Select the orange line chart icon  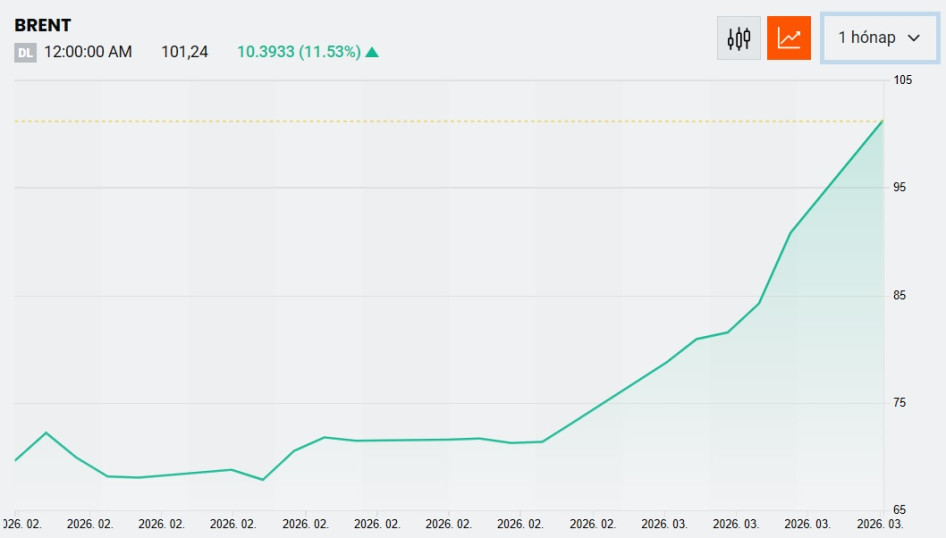(789, 38)
